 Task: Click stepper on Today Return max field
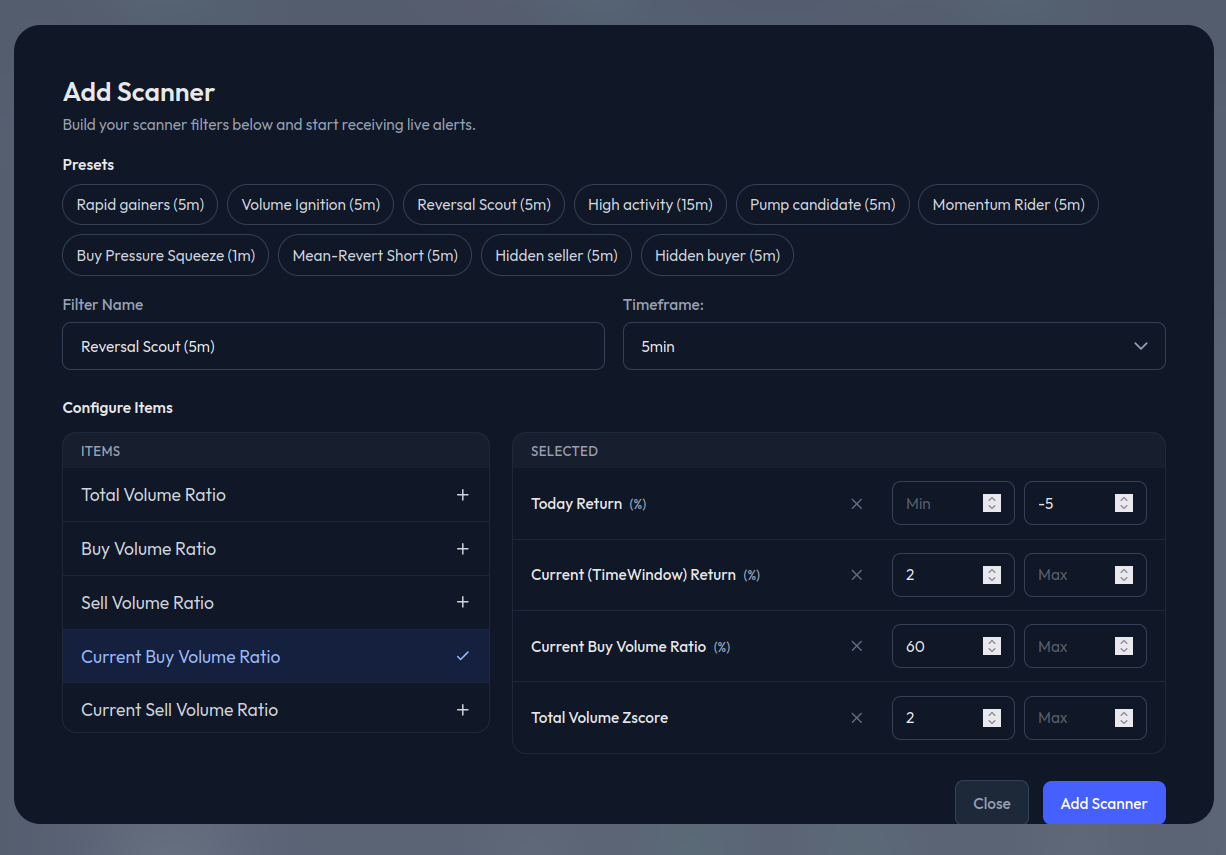click(1124, 503)
